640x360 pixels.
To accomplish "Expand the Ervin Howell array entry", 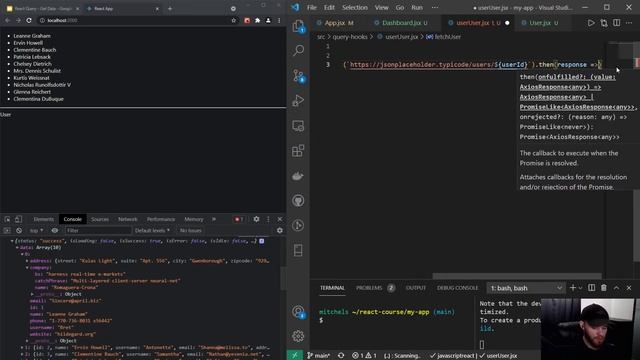I will 22,347.
